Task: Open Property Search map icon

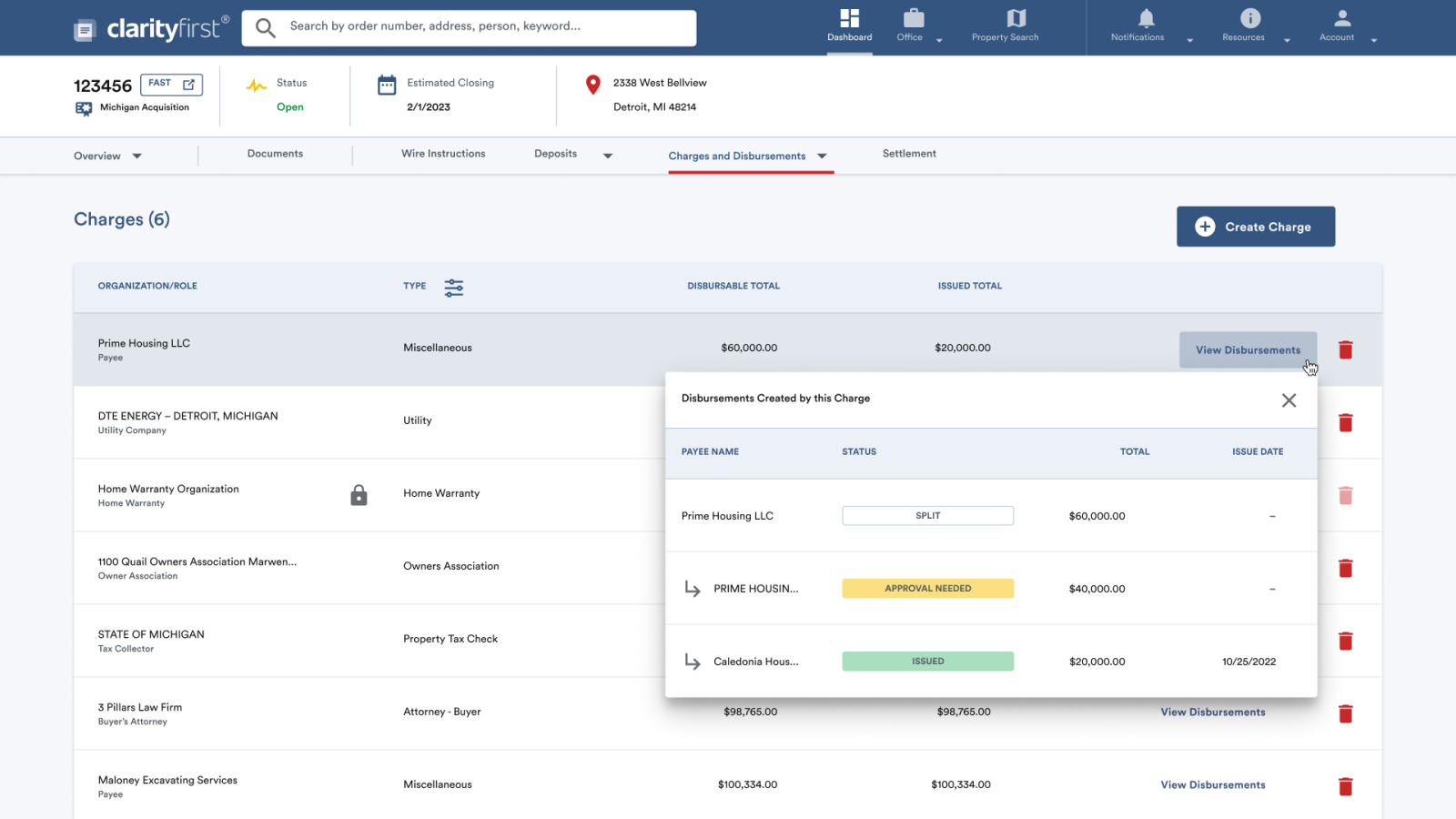Action: pyautogui.click(x=1016, y=19)
